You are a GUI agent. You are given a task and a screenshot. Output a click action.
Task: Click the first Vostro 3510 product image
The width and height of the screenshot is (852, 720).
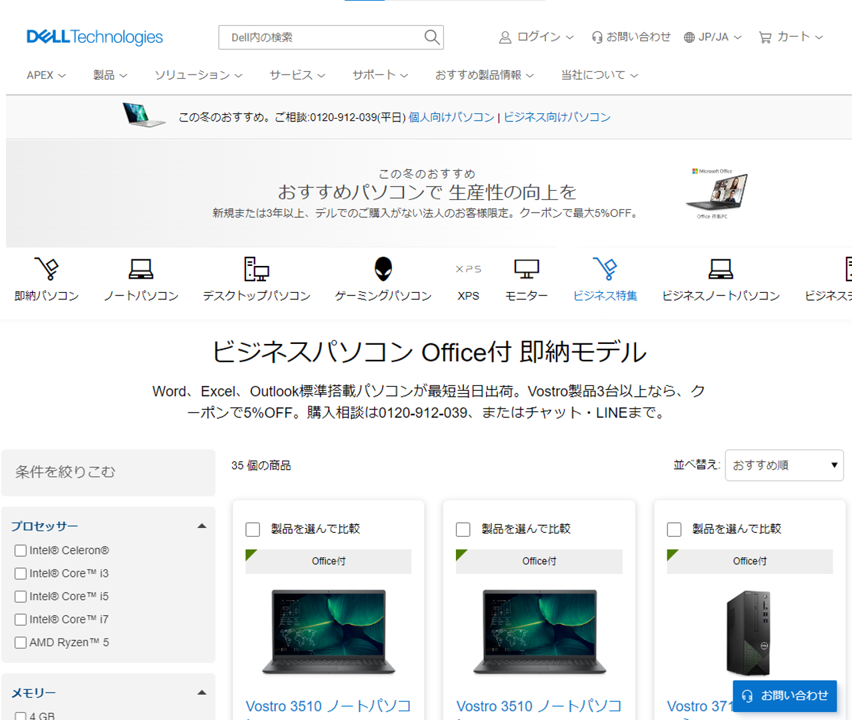coord(329,632)
